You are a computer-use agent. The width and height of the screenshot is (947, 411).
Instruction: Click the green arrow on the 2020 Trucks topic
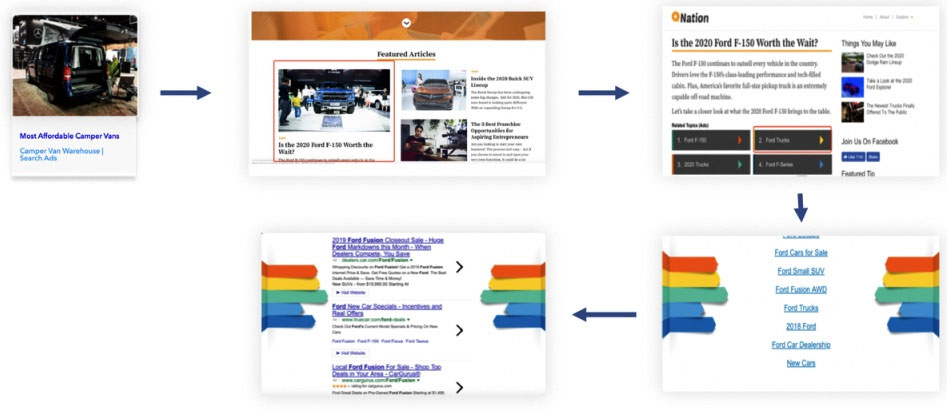click(740, 164)
